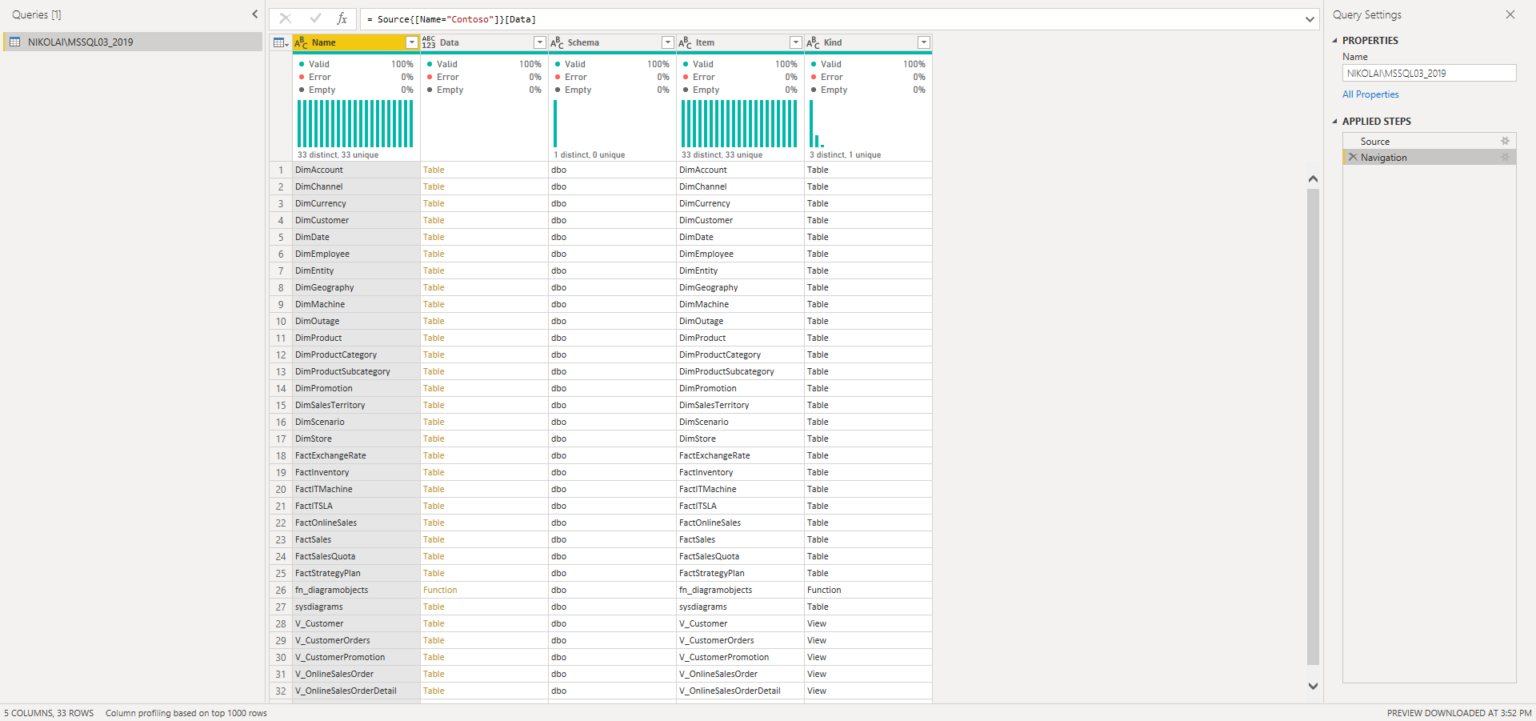Select the Name column header

click(356, 43)
